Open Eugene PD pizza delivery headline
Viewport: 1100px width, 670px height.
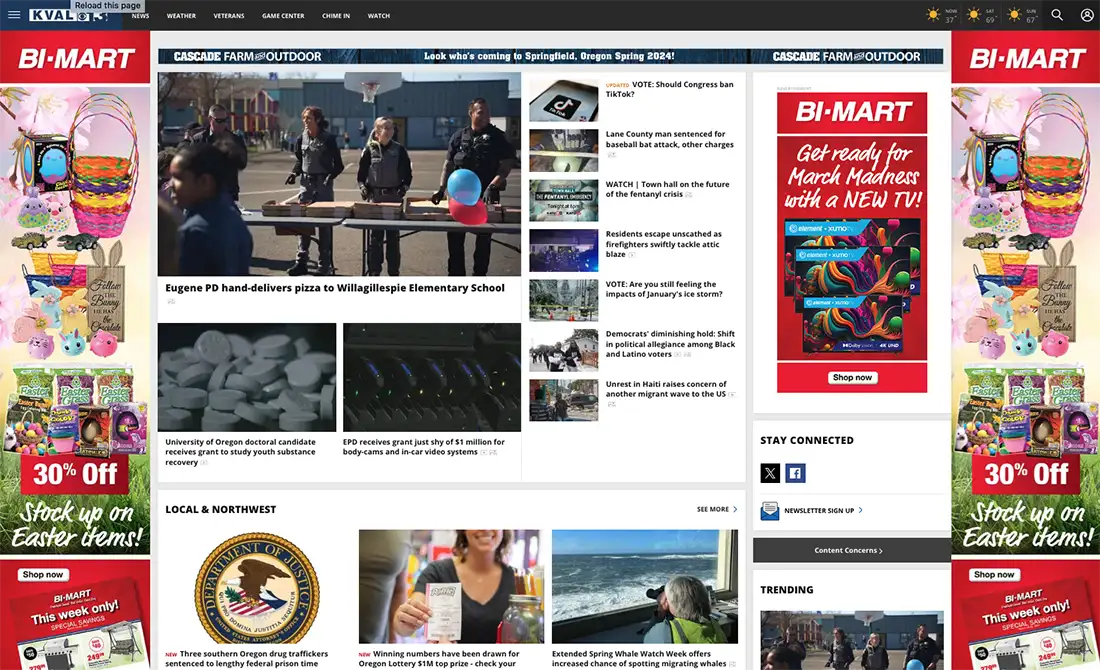click(335, 288)
